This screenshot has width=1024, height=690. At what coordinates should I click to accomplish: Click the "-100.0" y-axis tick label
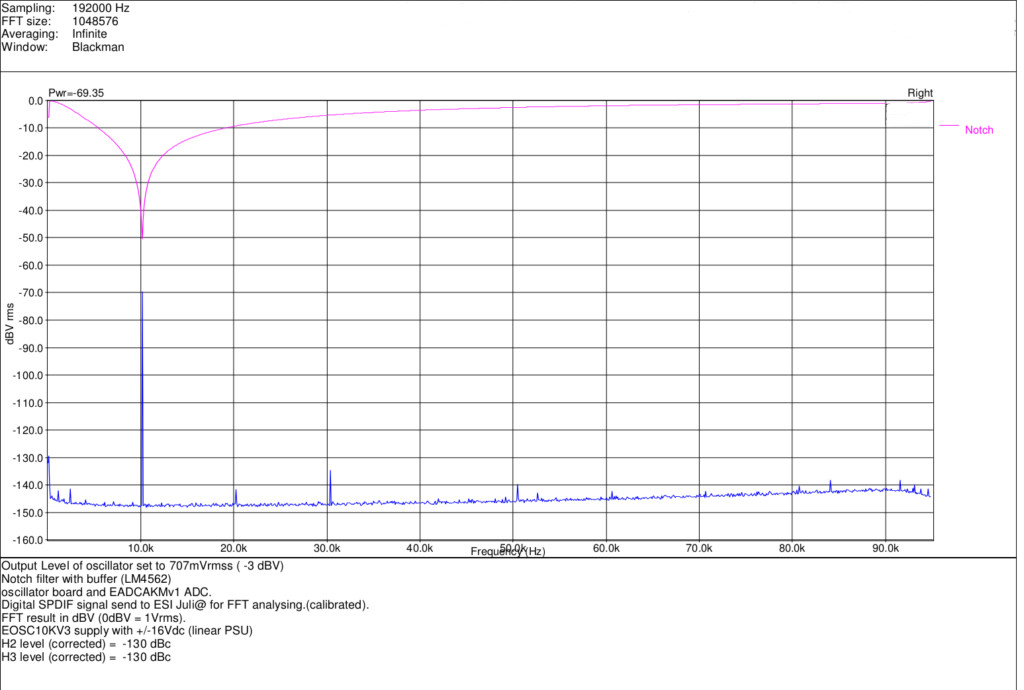(28, 376)
